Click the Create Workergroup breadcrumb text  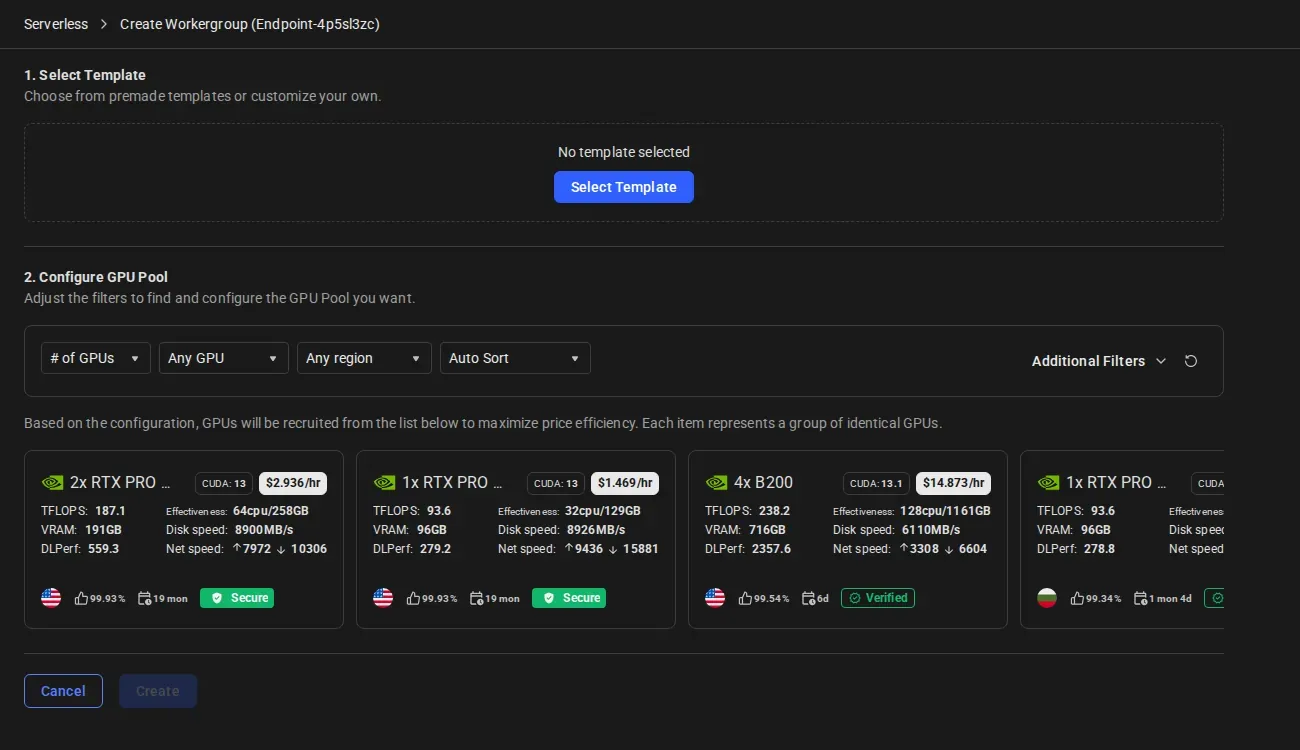[x=250, y=24]
